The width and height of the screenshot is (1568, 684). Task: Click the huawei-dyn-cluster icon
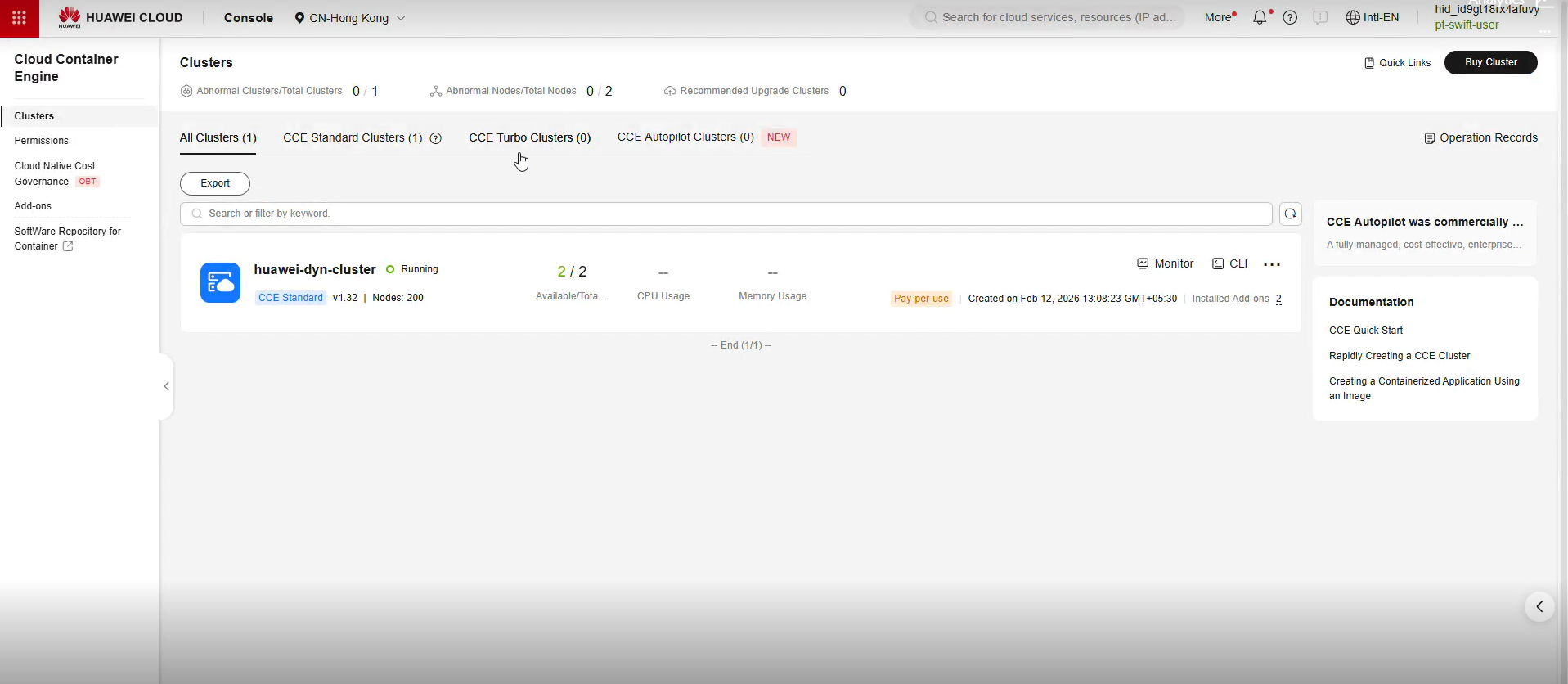point(221,282)
